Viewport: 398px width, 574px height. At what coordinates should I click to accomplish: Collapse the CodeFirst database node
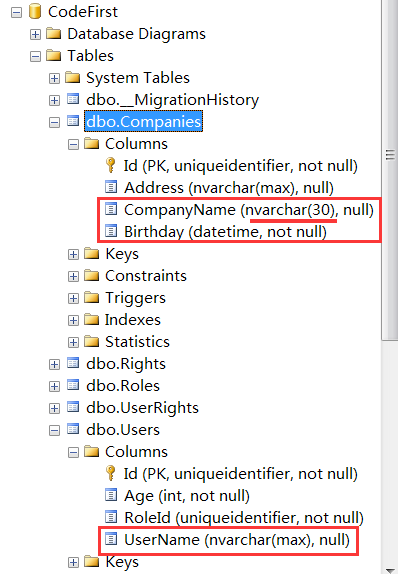click(x=16, y=13)
